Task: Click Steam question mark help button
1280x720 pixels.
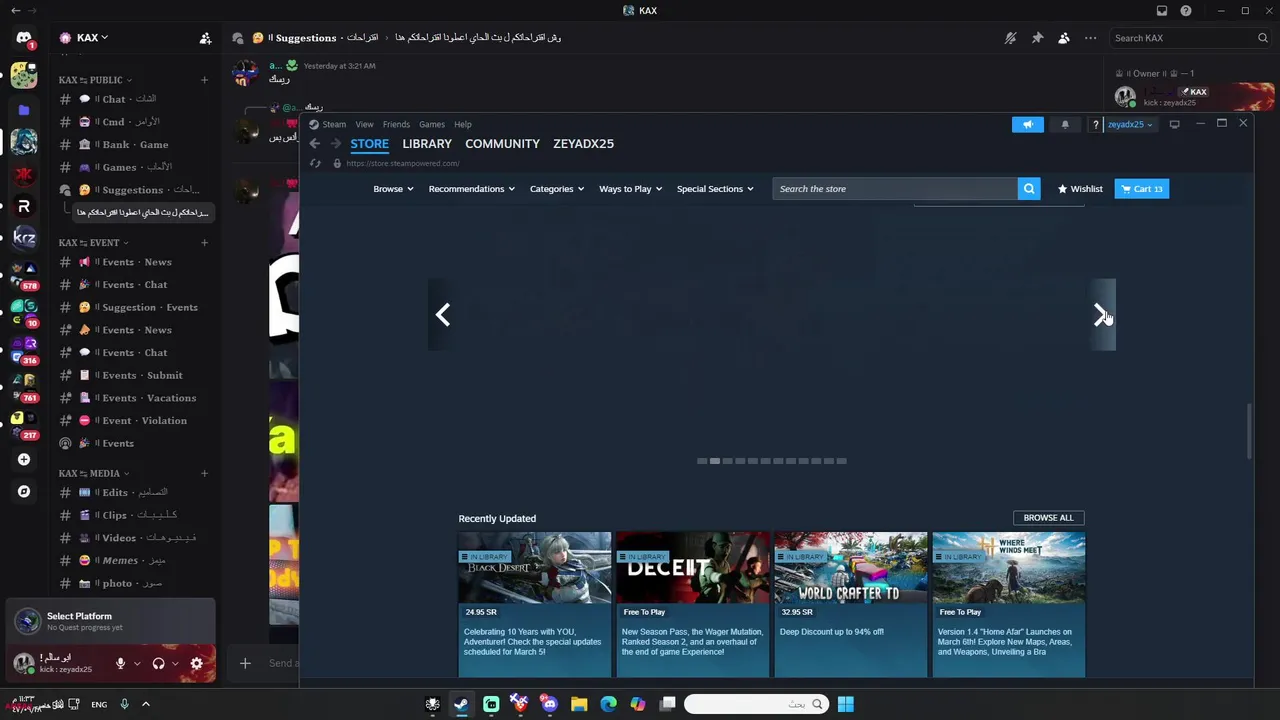Action: 1096,125
